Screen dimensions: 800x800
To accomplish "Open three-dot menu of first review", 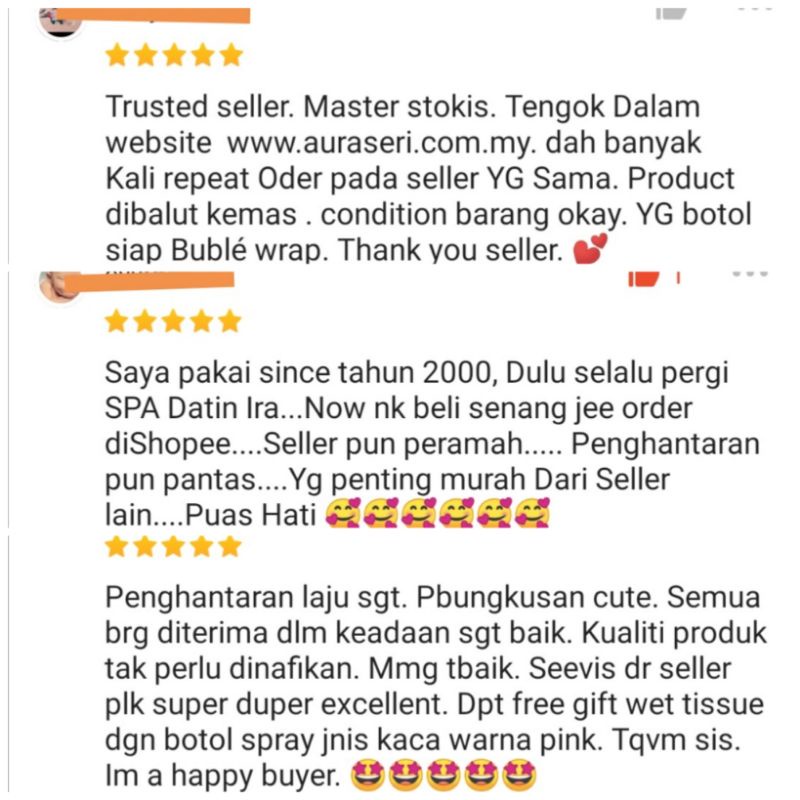I will pos(756,10).
